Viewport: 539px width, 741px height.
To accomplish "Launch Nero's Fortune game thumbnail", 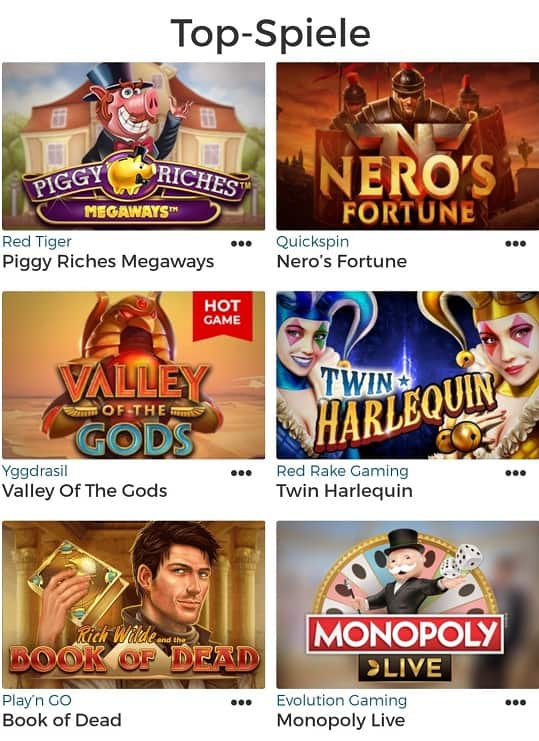I will coord(408,146).
